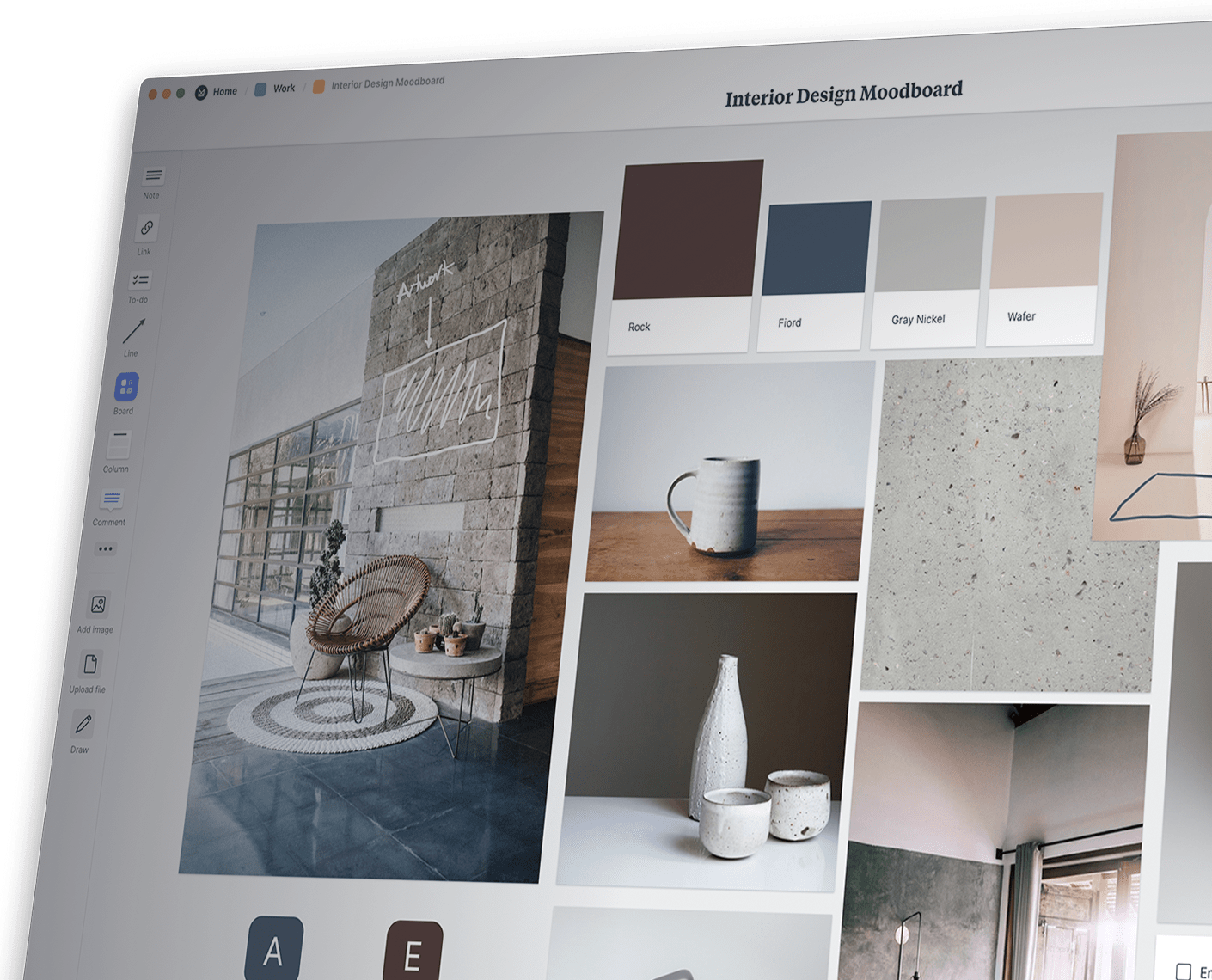Select the Column tool

coord(118,446)
